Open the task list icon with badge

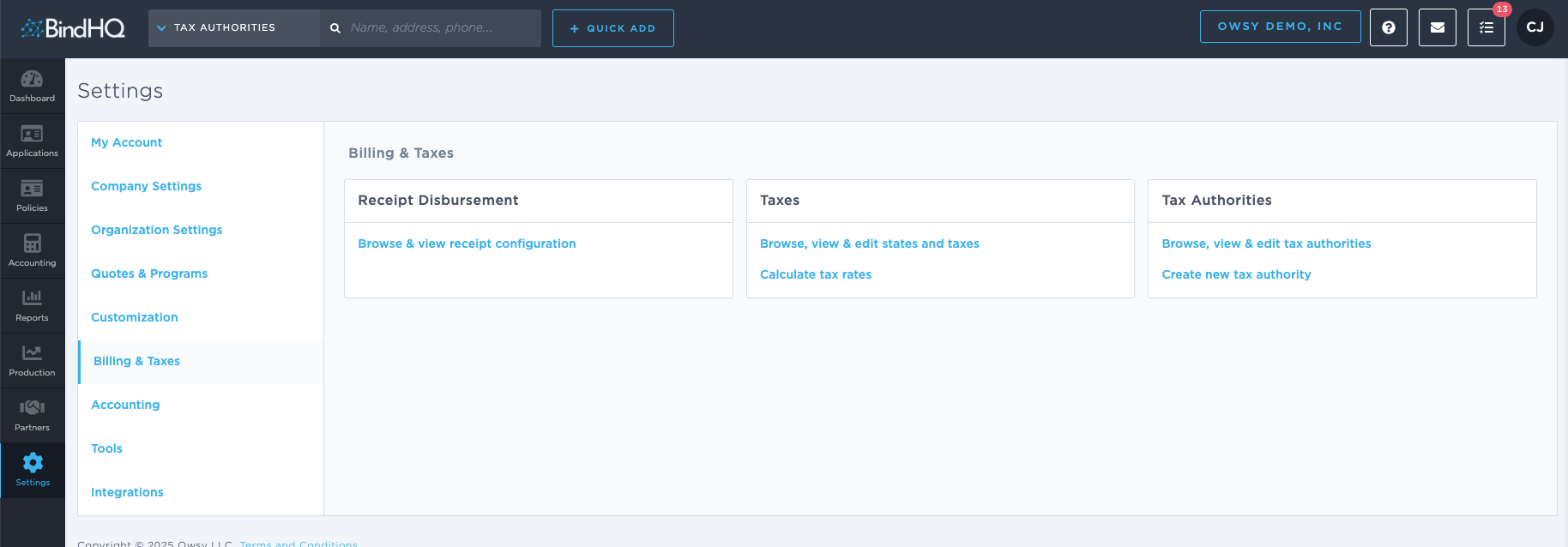[1487, 27]
